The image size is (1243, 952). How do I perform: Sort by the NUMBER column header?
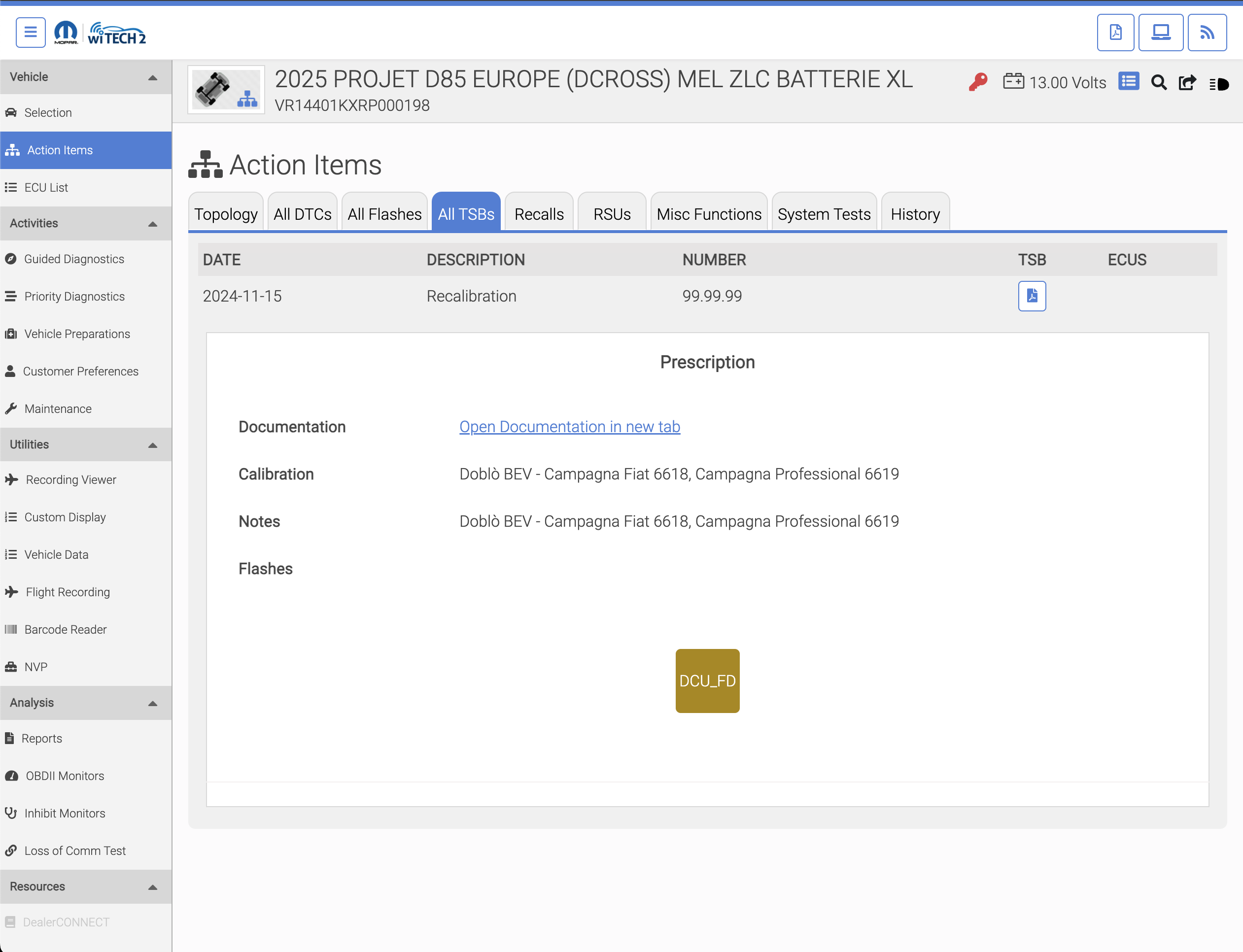click(714, 260)
